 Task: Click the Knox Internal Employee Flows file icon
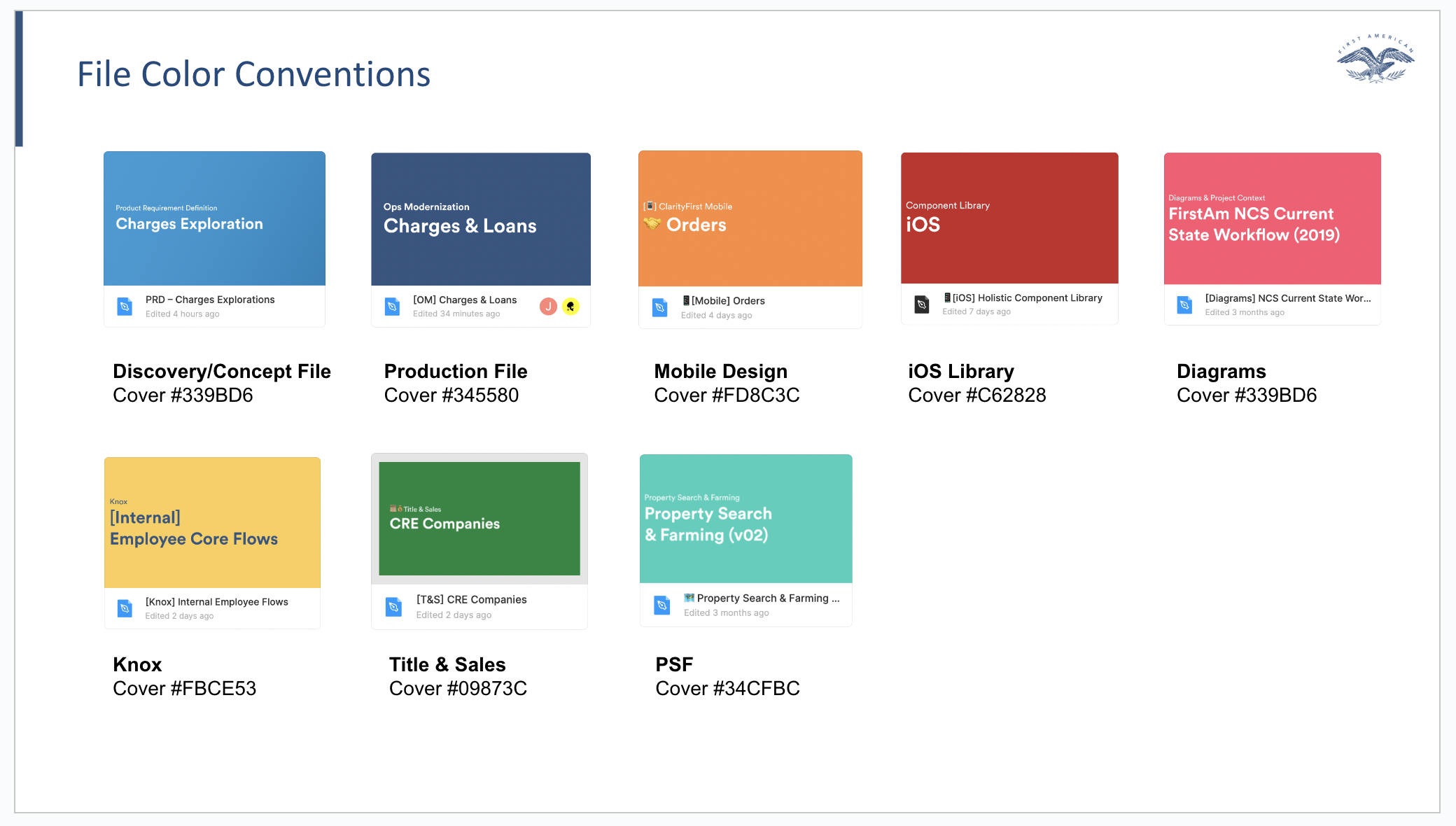(125, 608)
